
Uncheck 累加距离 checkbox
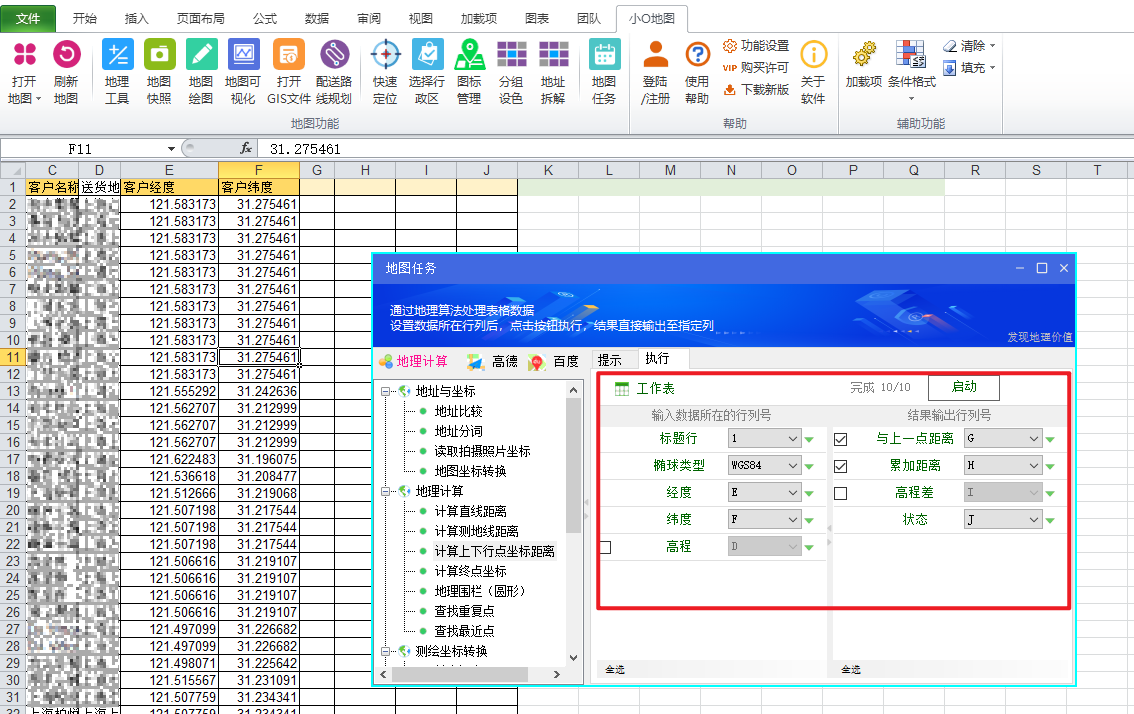pyautogui.click(x=840, y=466)
